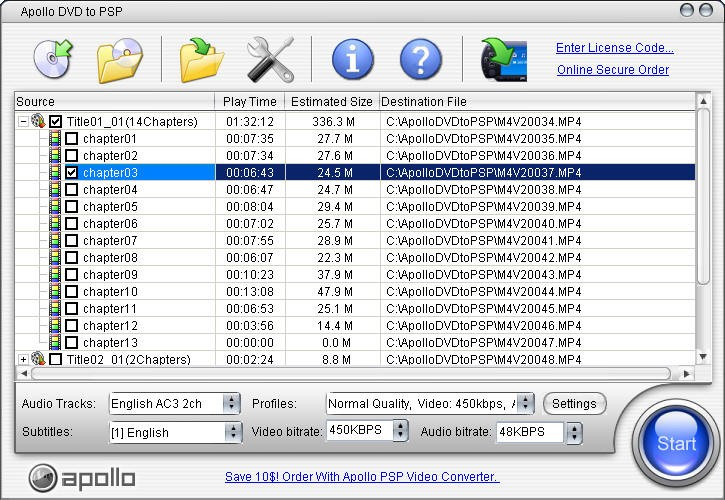This screenshot has height=500, width=725.
Task: Click the vertical scrollbar thumb
Action: [x=703, y=196]
